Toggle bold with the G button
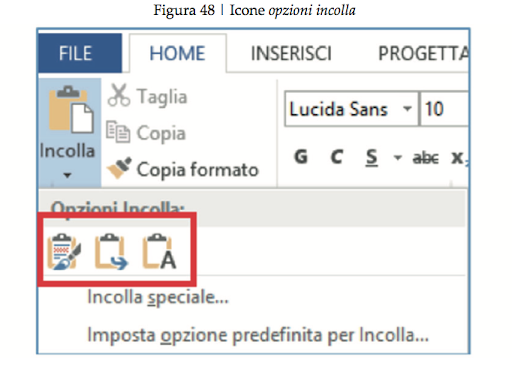 coord(301,157)
